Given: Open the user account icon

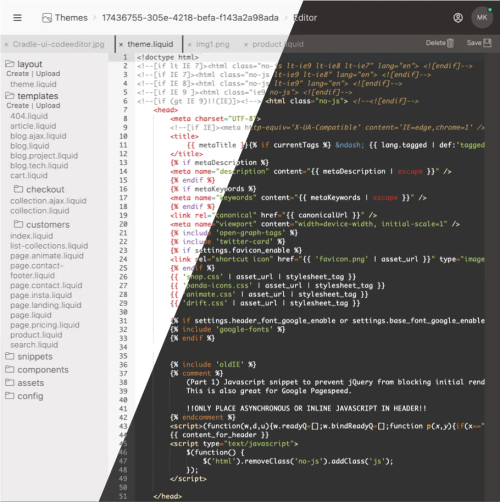Looking at the screenshot, I should pyautogui.click(x=458, y=18).
